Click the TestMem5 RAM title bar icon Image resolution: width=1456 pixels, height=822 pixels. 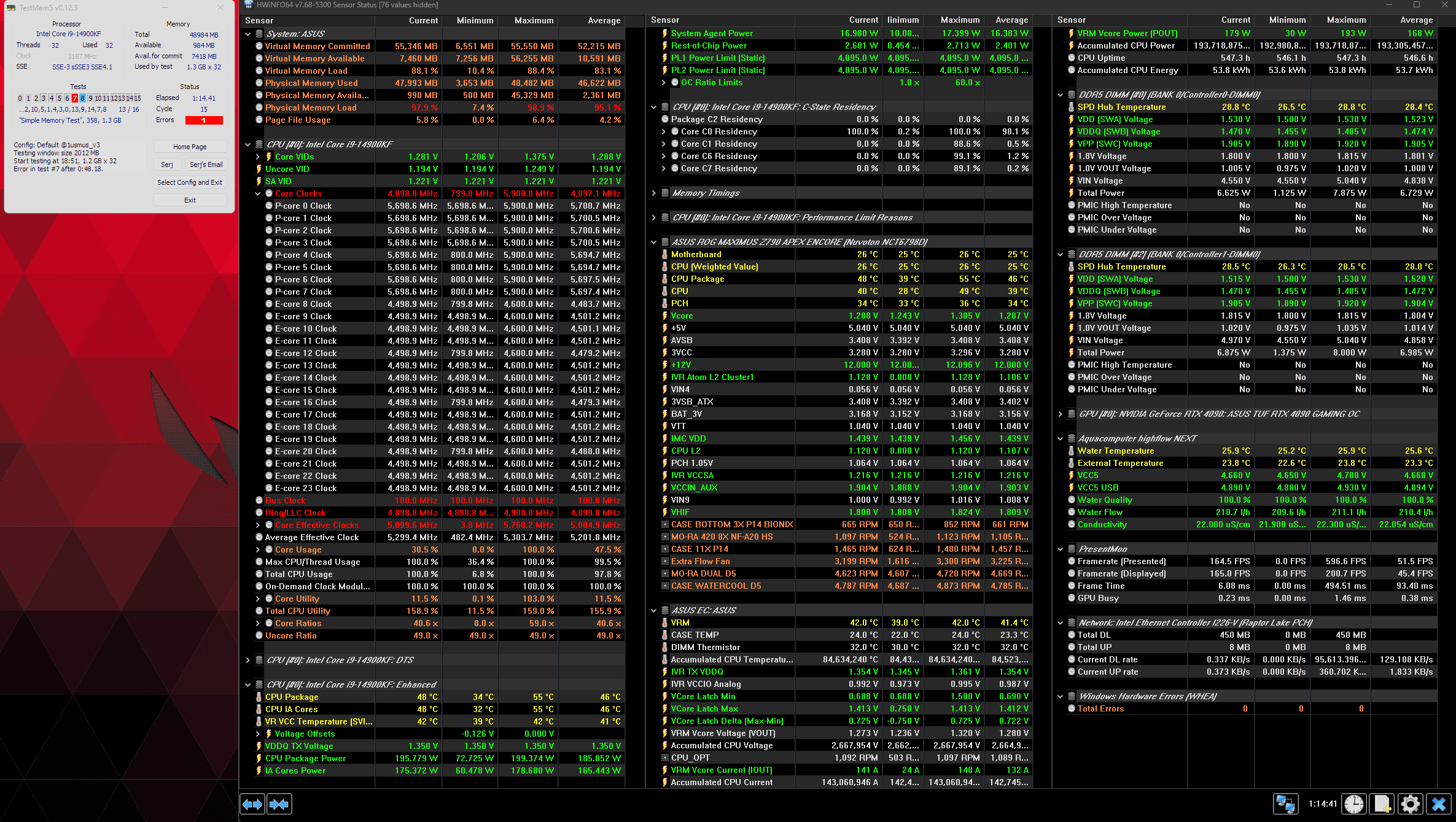point(11,7)
